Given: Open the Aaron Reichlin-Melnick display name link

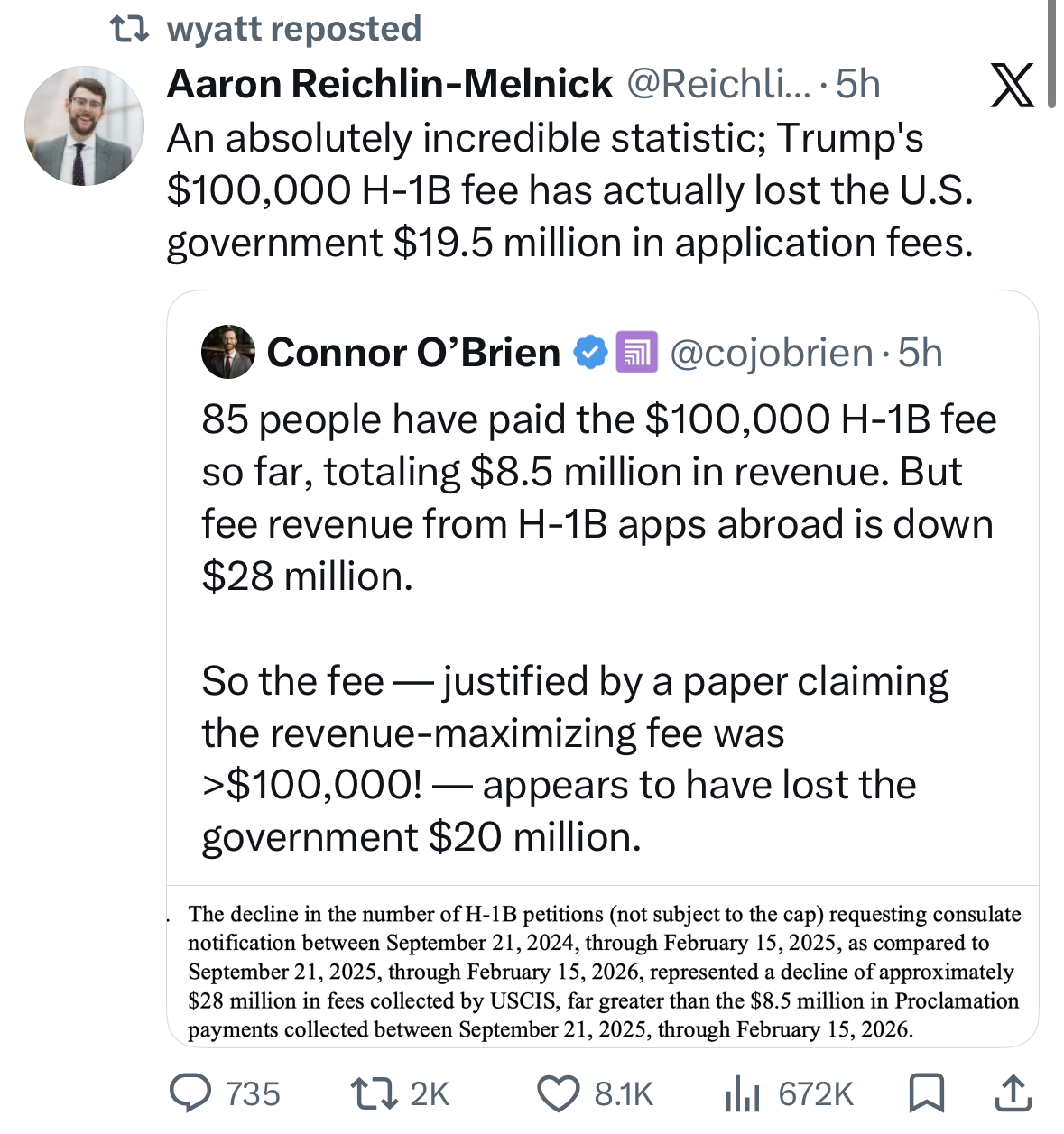Looking at the screenshot, I should [x=390, y=85].
